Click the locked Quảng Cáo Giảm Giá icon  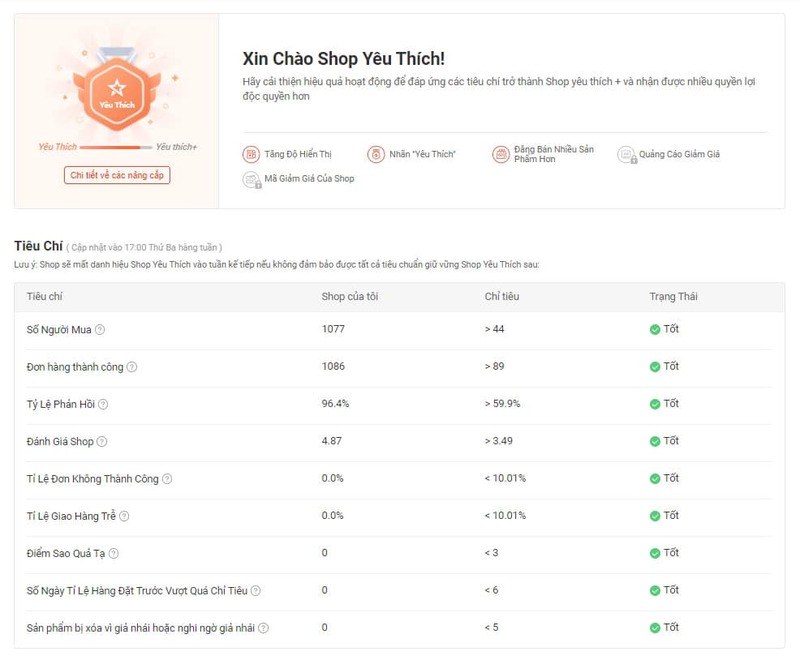626,154
